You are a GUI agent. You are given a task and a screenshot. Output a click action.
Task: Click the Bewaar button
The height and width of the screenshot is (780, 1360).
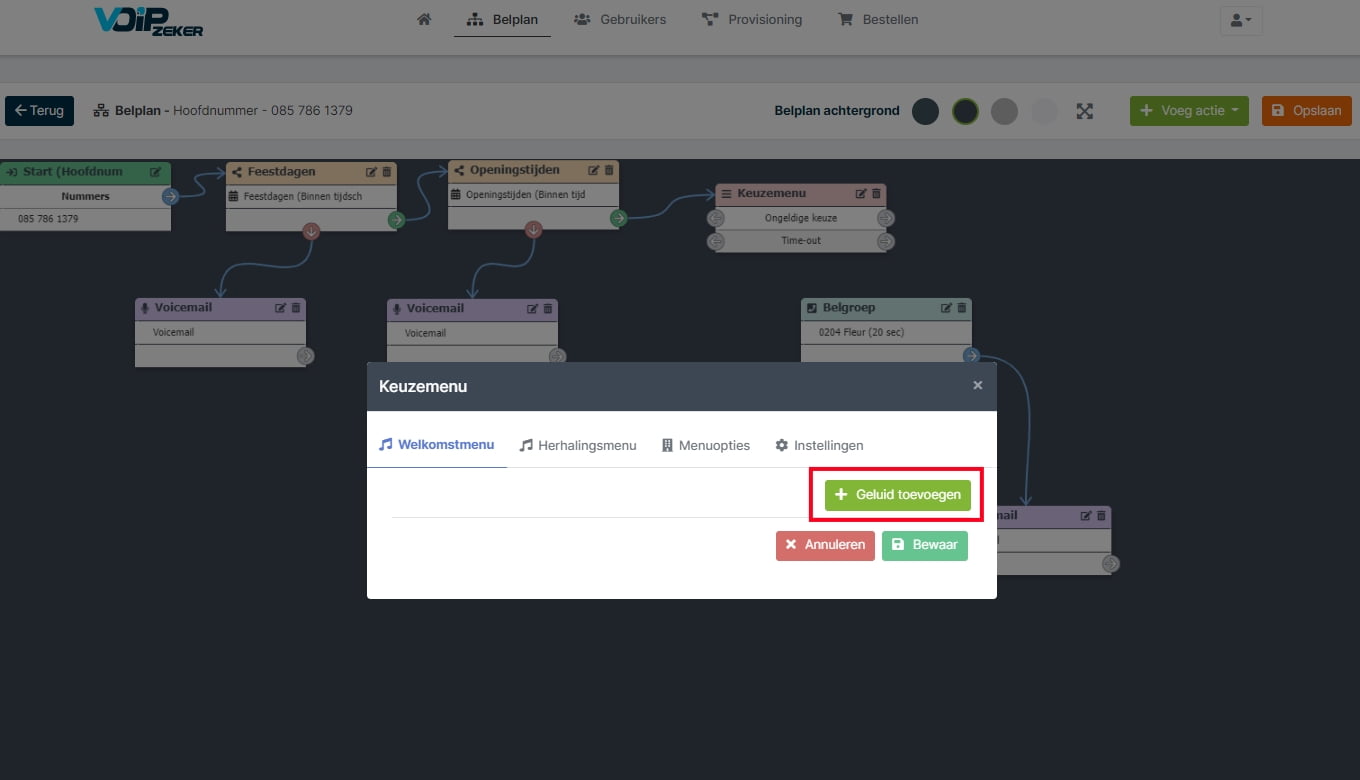[925, 545]
